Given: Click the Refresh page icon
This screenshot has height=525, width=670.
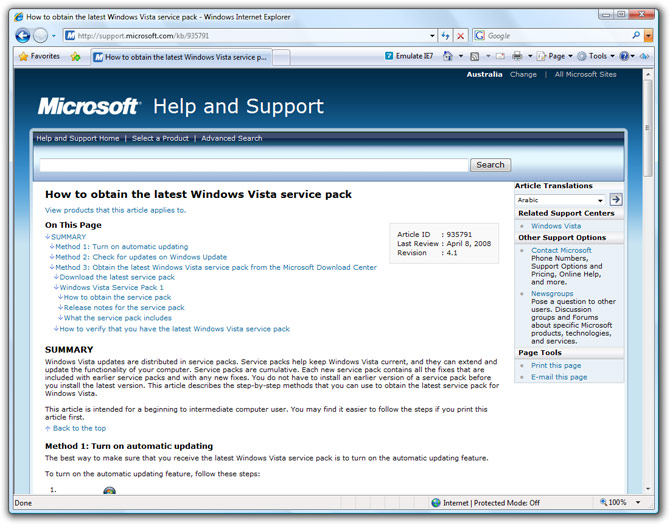Looking at the screenshot, I should (x=445, y=36).
